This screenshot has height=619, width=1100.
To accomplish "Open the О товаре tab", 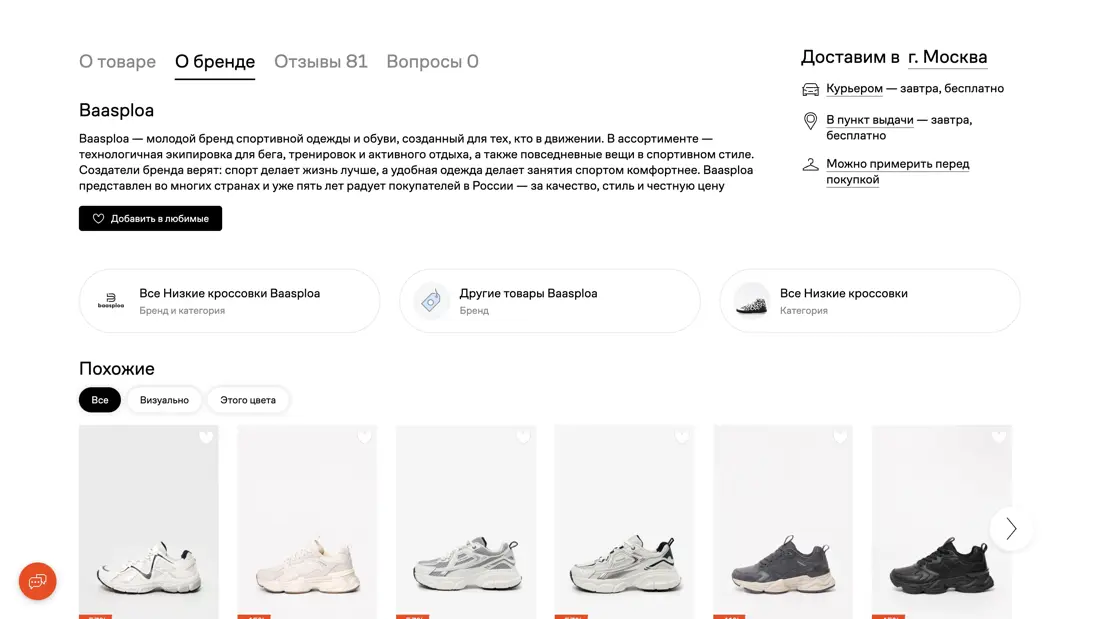I will 117,61.
